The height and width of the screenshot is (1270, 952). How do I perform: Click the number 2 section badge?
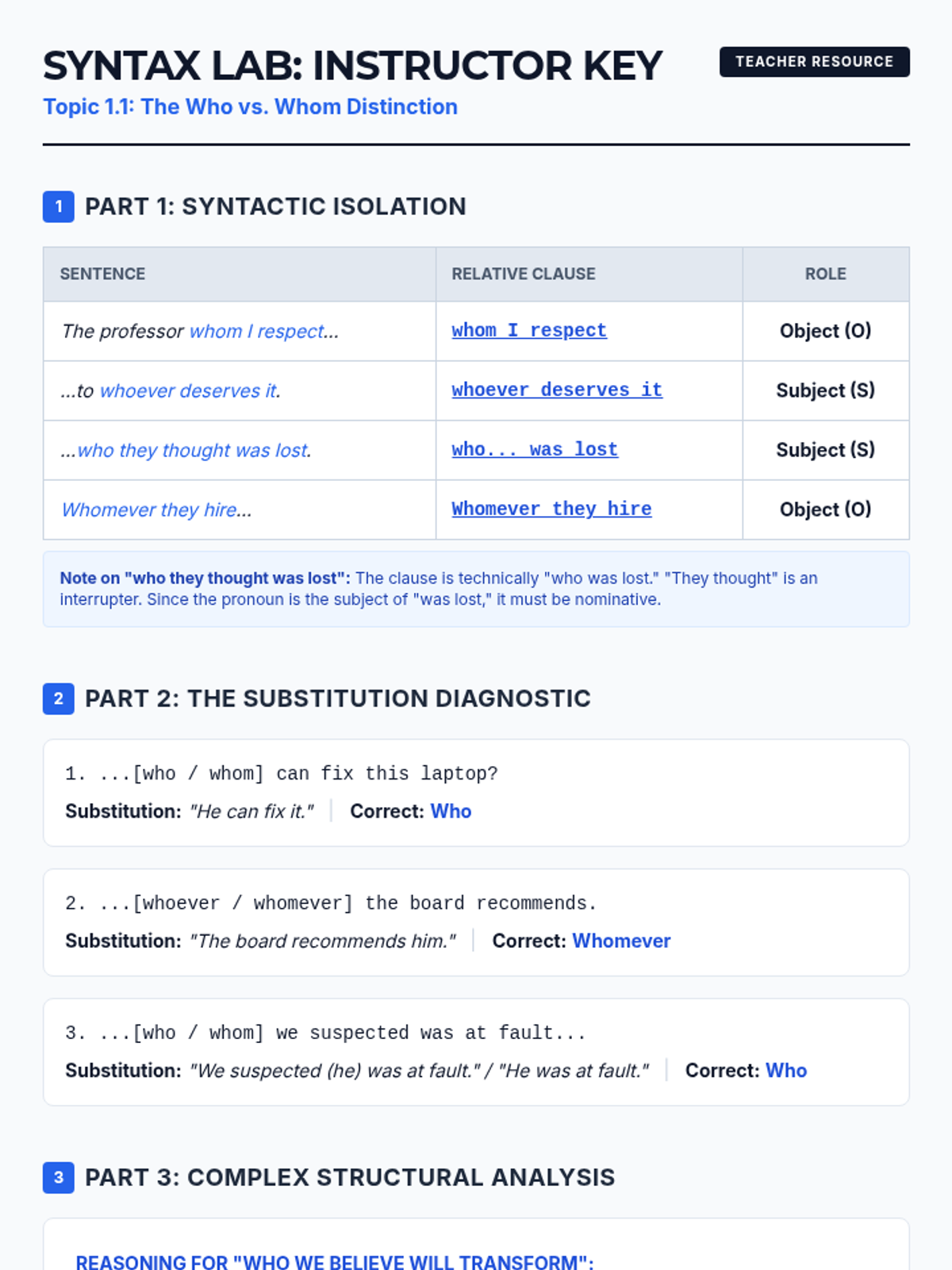[58, 698]
